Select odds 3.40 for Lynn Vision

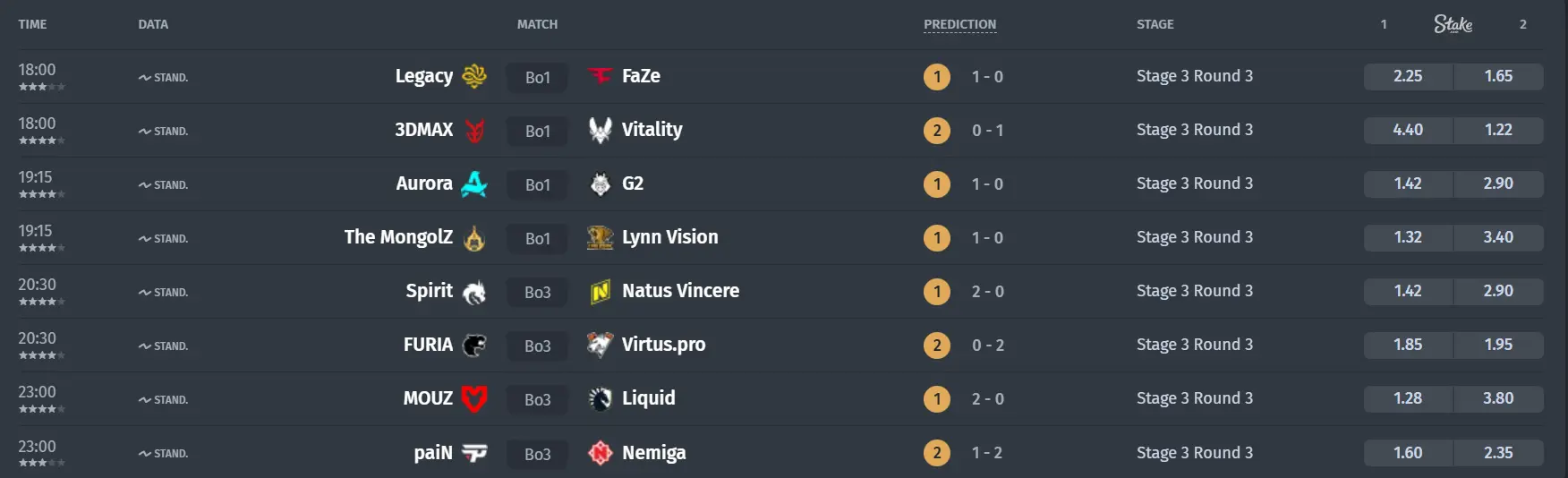point(1498,237)
